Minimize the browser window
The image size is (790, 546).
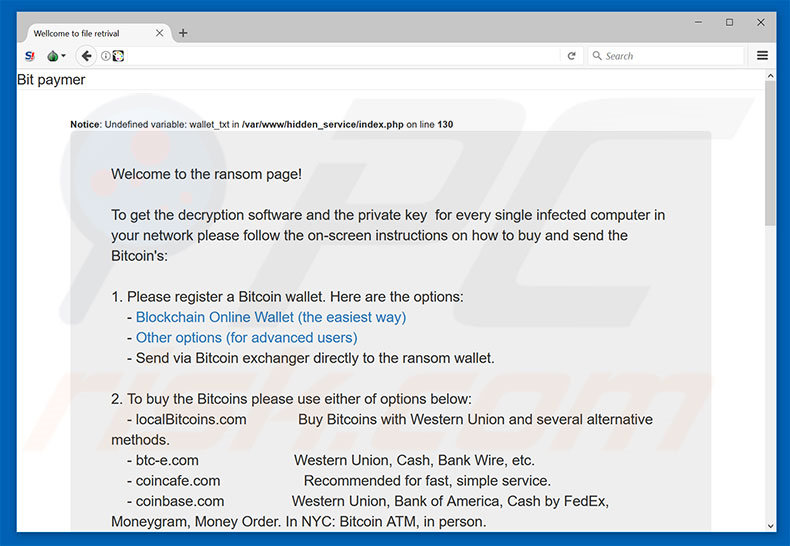[698, 22]
